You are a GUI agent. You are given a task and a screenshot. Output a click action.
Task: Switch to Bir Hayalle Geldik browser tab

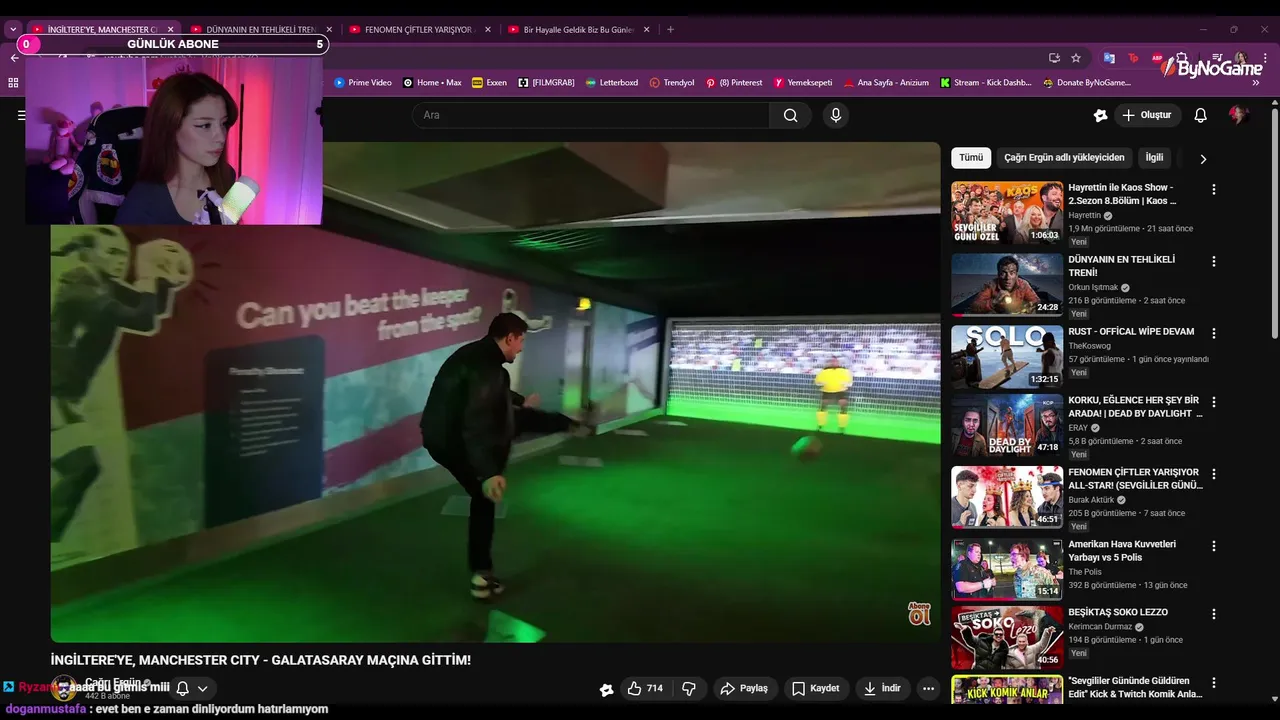pyautogui.click(x=579, y=30)
